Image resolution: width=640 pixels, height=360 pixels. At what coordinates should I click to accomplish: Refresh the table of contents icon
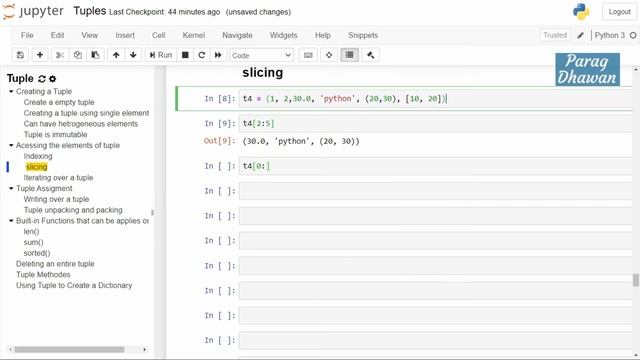(x=42, y=79)
